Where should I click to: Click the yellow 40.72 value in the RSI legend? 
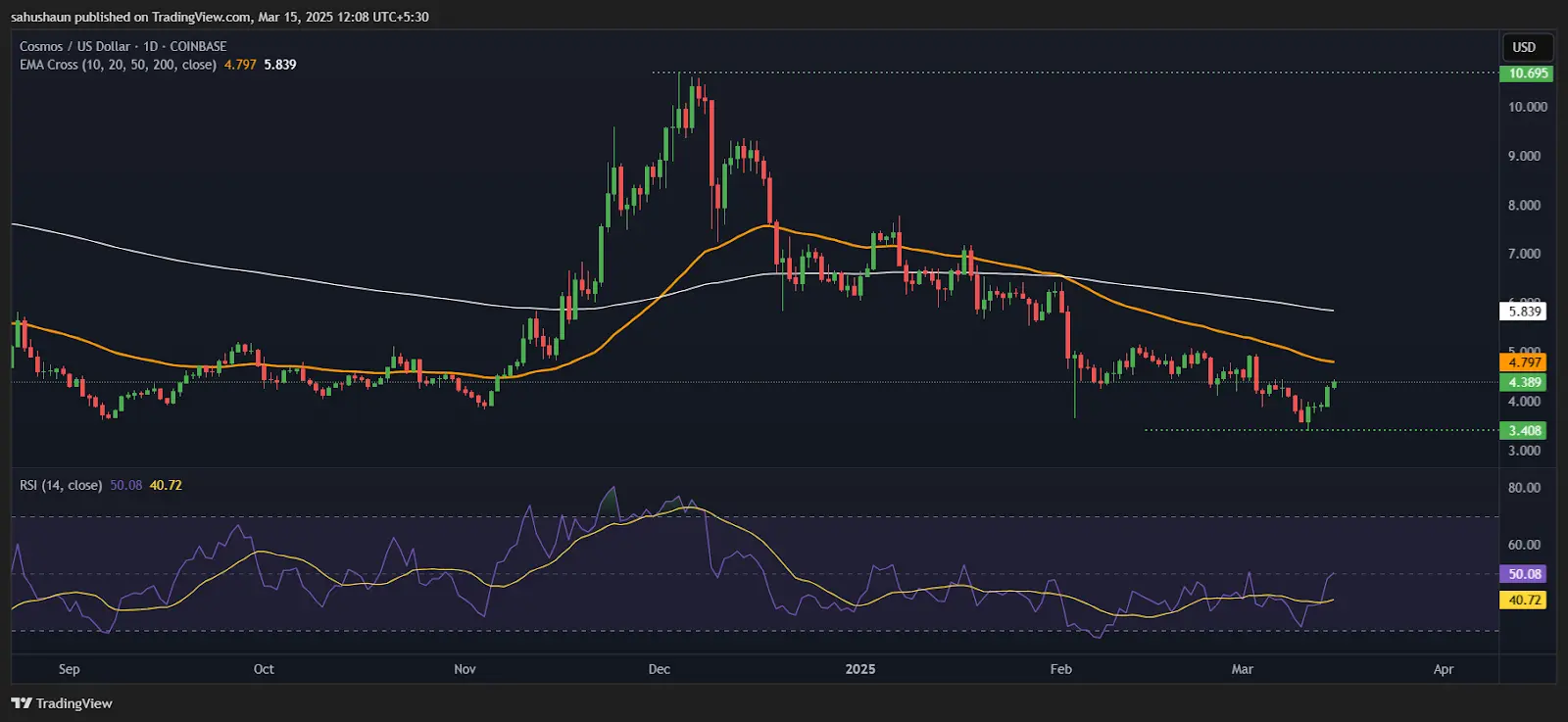166,485
